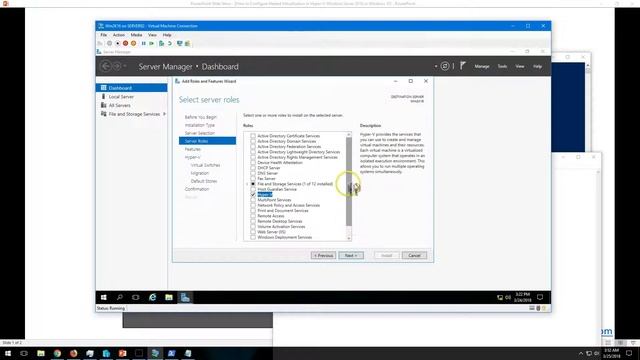
Task: Click host Chrome taskbar icon
Action: tap(57, 353)
